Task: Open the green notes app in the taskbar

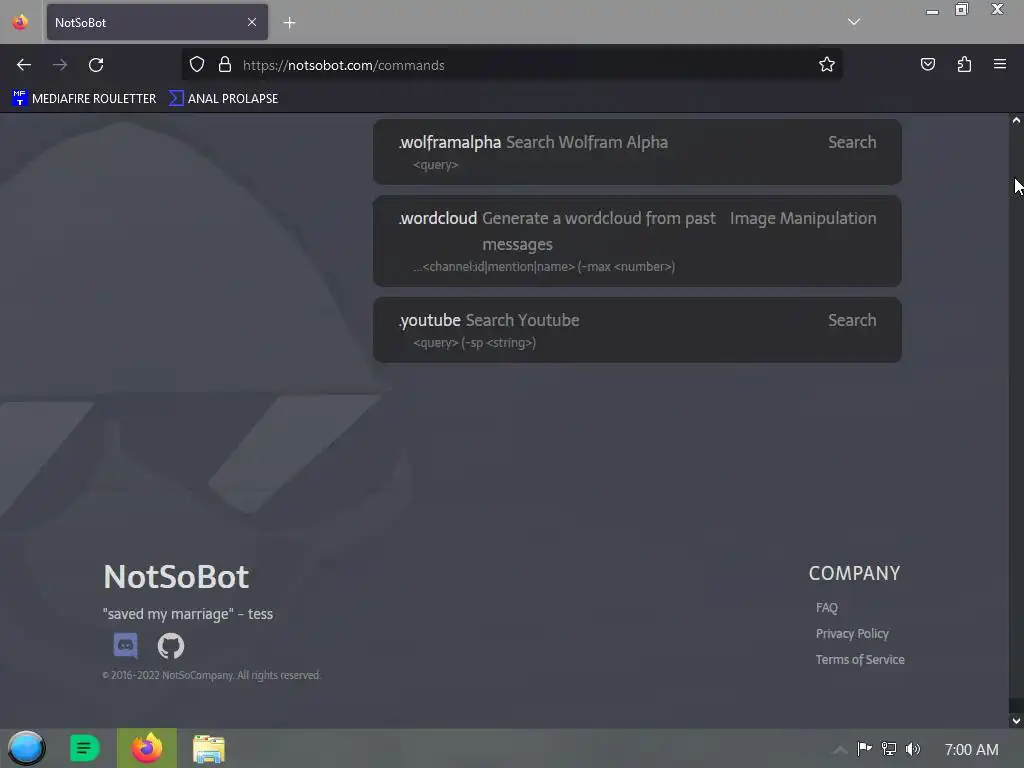Action: coord(84,748)
